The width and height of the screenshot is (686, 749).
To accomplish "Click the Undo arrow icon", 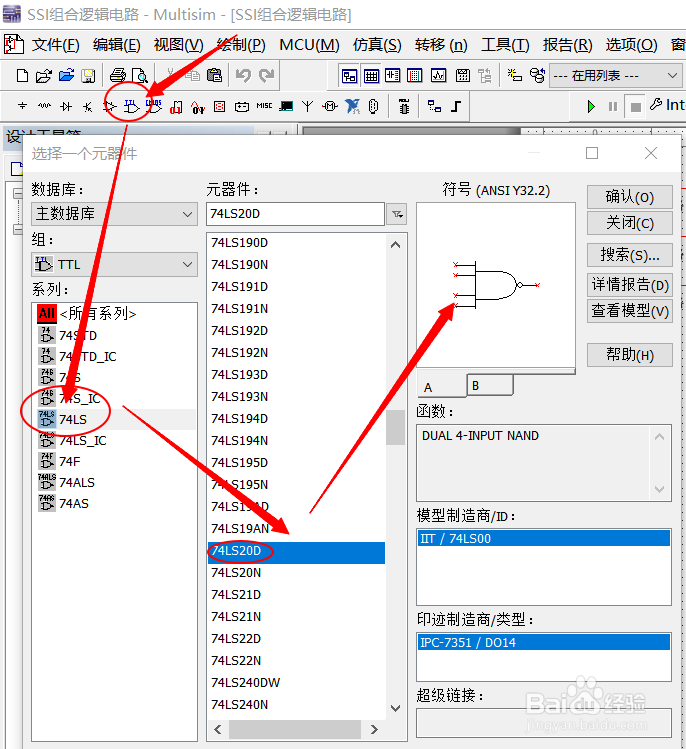I will pos(243,75).
